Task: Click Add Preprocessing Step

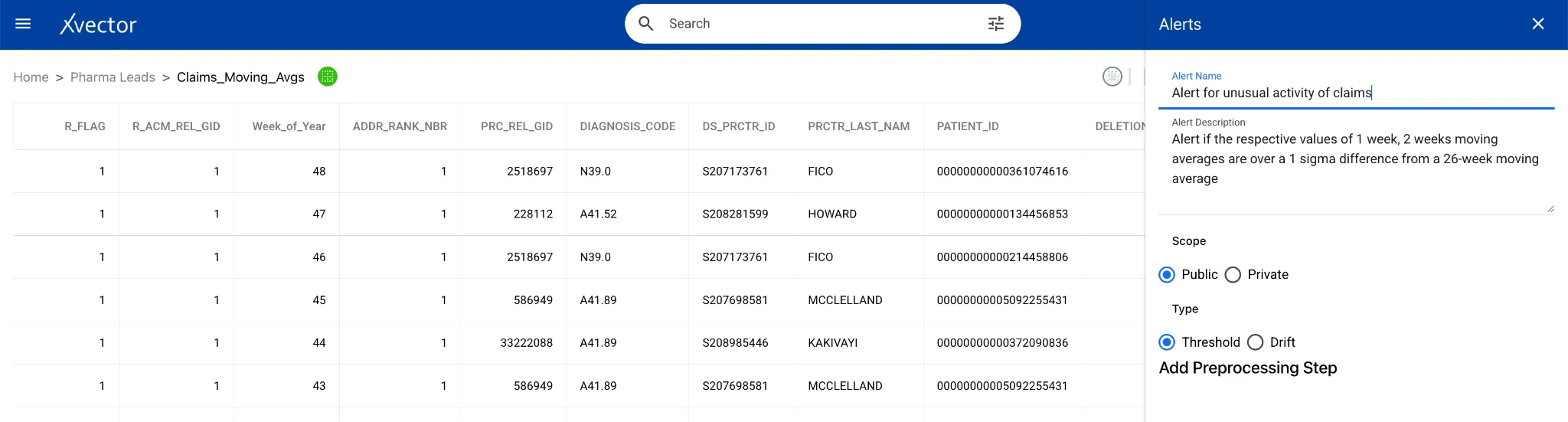Action: tap(1248, 368)
